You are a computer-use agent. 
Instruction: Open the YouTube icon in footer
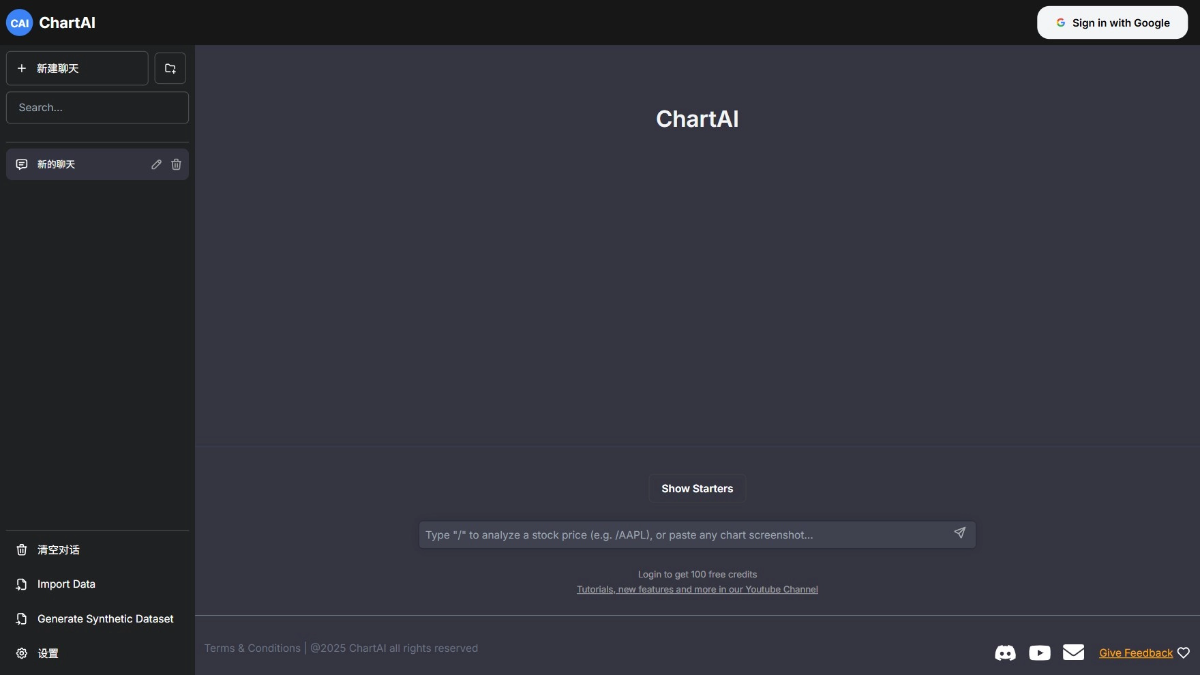pos(1040,653)
